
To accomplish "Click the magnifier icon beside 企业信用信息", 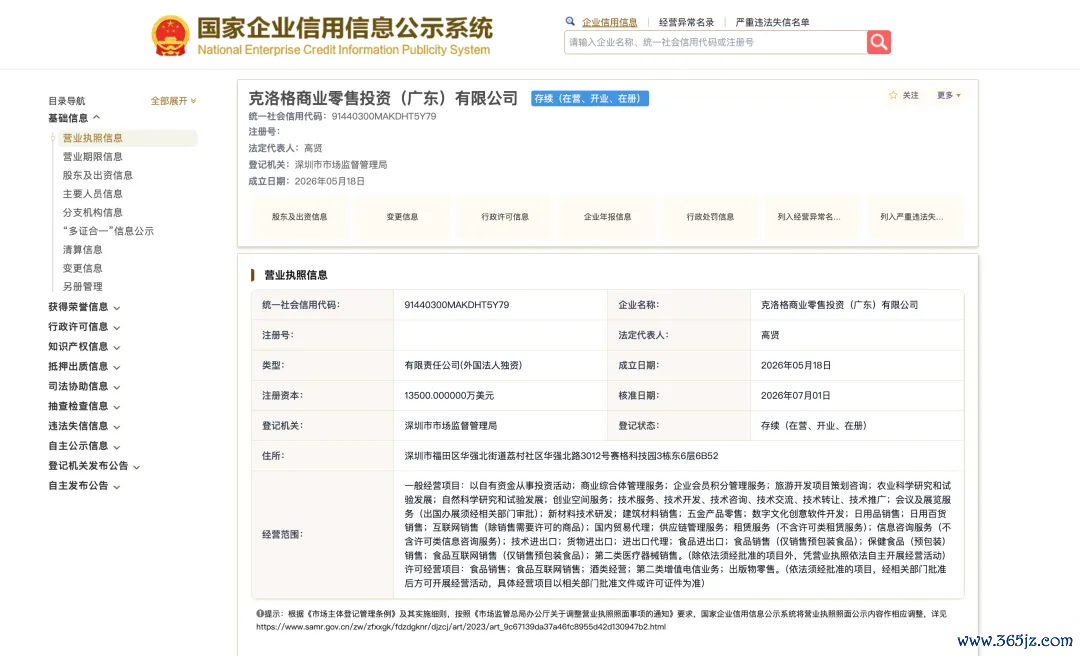I will (570, 21).
